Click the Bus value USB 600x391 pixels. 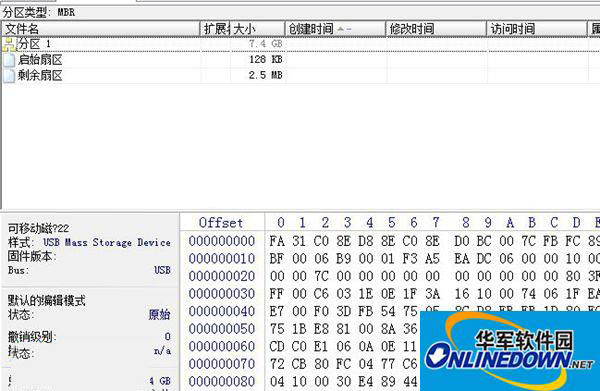click(162, 270)
